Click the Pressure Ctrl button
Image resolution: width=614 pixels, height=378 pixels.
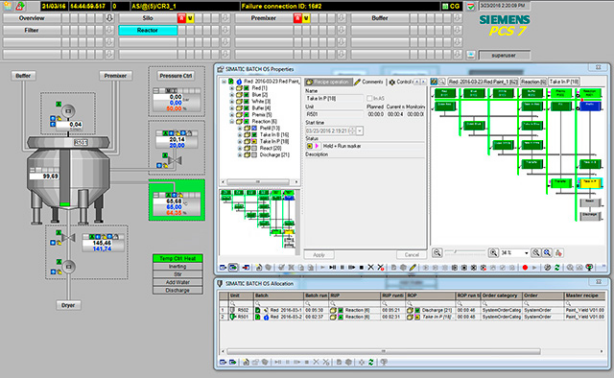point(176,76)
